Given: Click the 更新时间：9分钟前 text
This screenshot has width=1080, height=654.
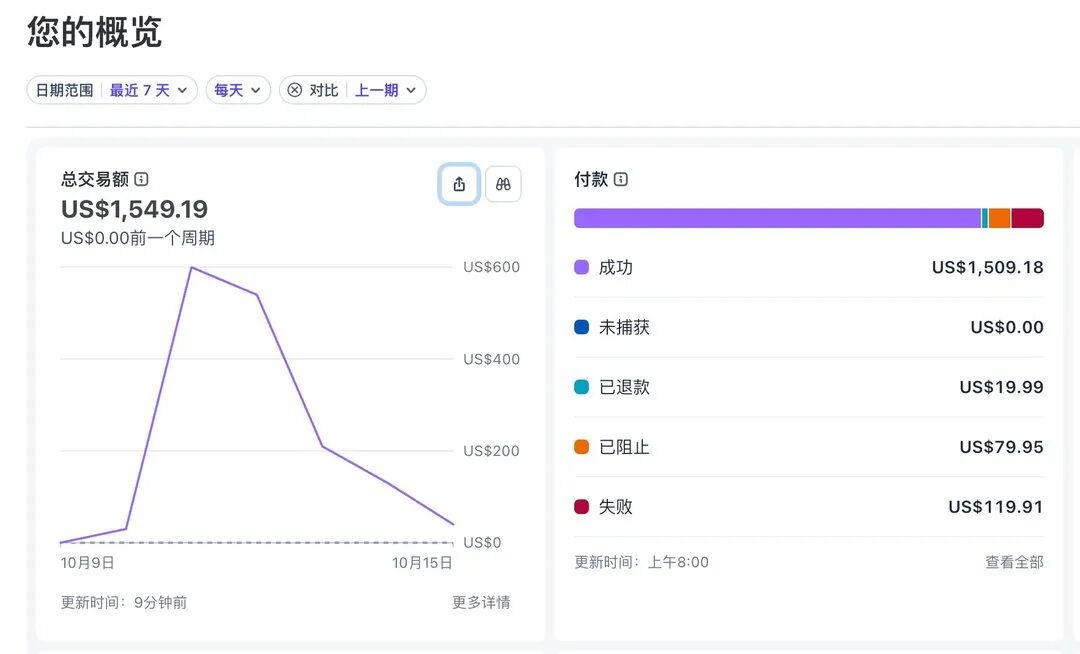Looking at the screenshot, I should pos(124,602).
